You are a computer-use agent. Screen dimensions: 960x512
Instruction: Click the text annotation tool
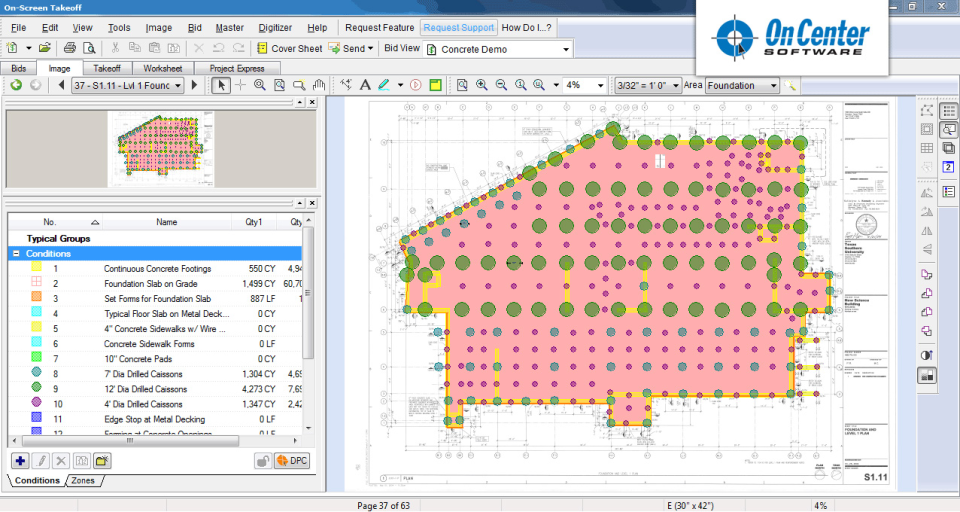(x=366, y=86)
